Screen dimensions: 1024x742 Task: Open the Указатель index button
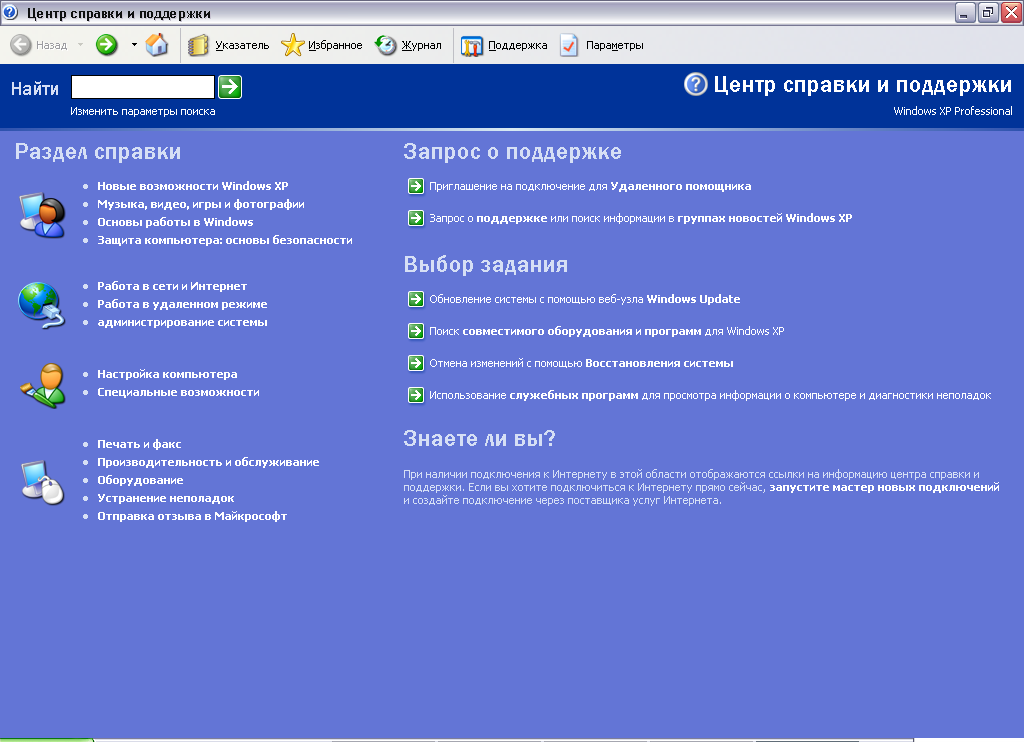(x=229, y=45)
